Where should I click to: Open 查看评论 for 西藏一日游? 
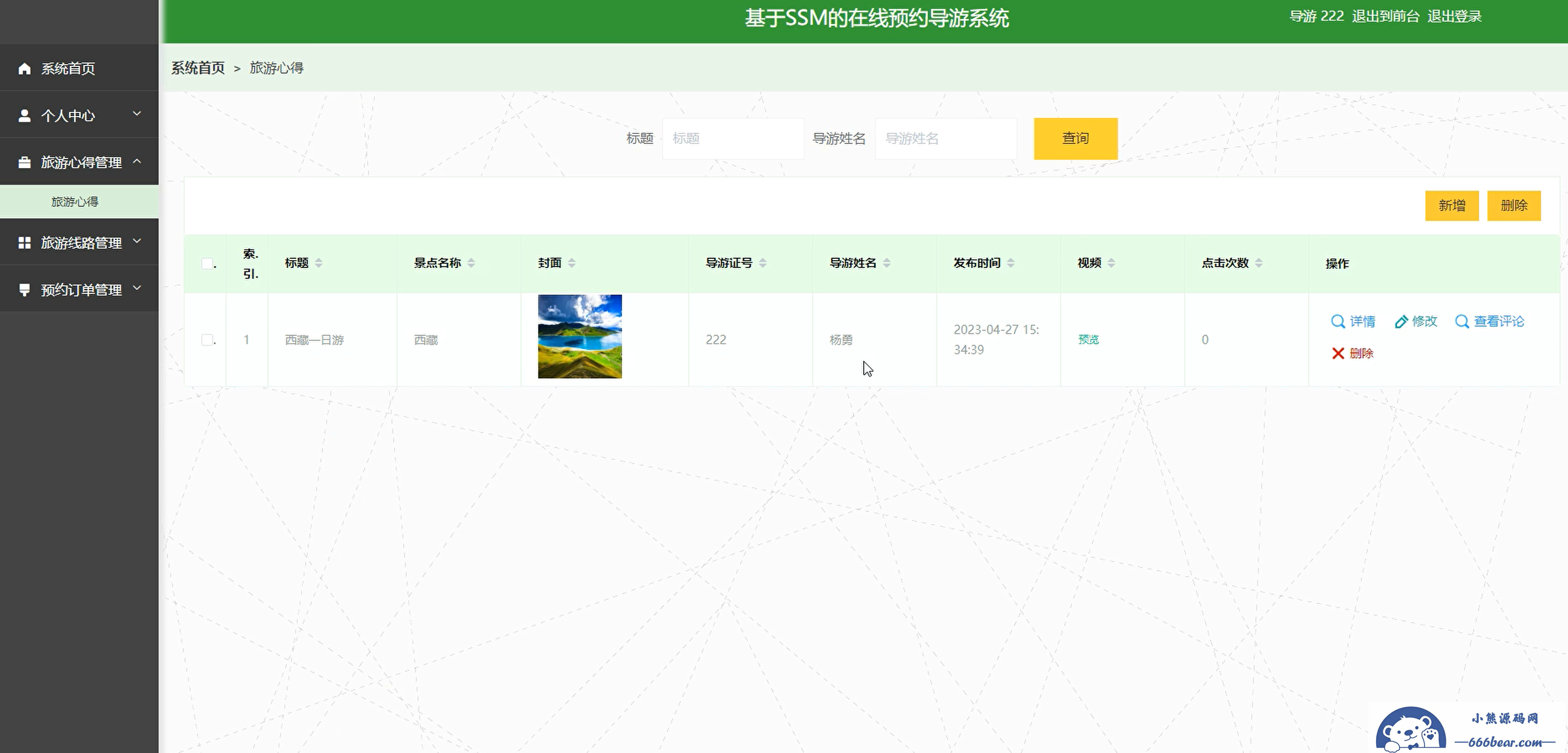(x=1489, y=322)
